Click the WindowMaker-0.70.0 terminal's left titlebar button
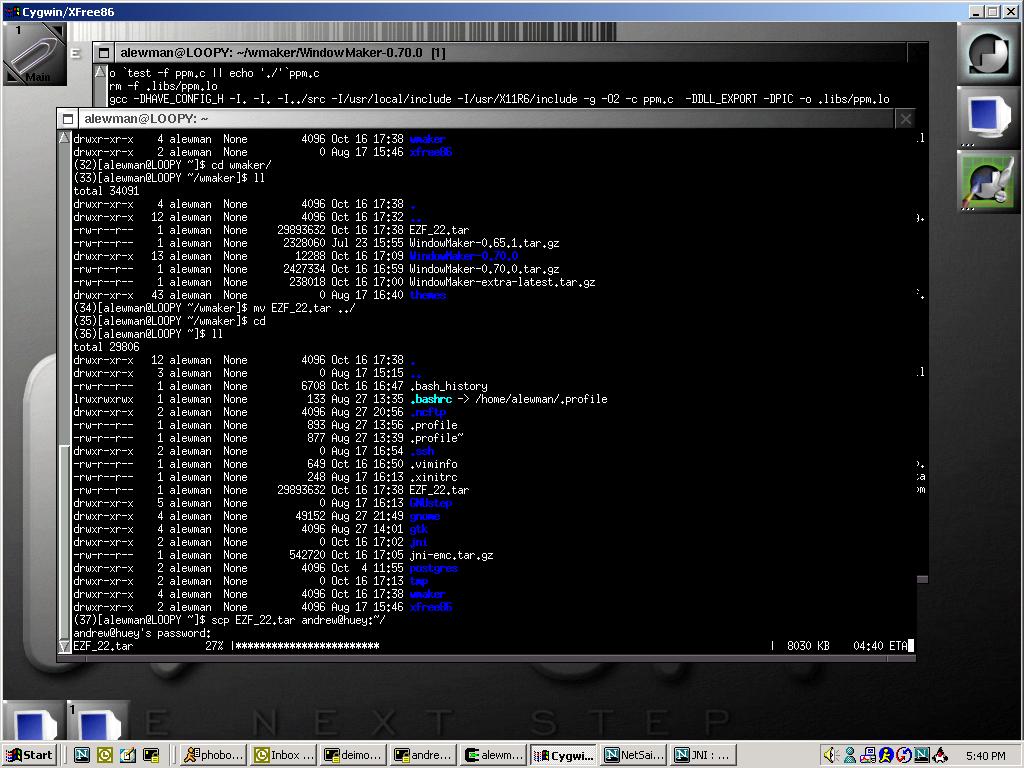 click(102, 52)
